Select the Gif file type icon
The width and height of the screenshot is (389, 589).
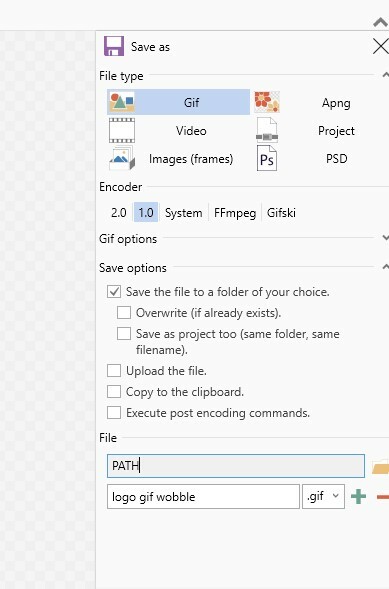tap(122, 102)
